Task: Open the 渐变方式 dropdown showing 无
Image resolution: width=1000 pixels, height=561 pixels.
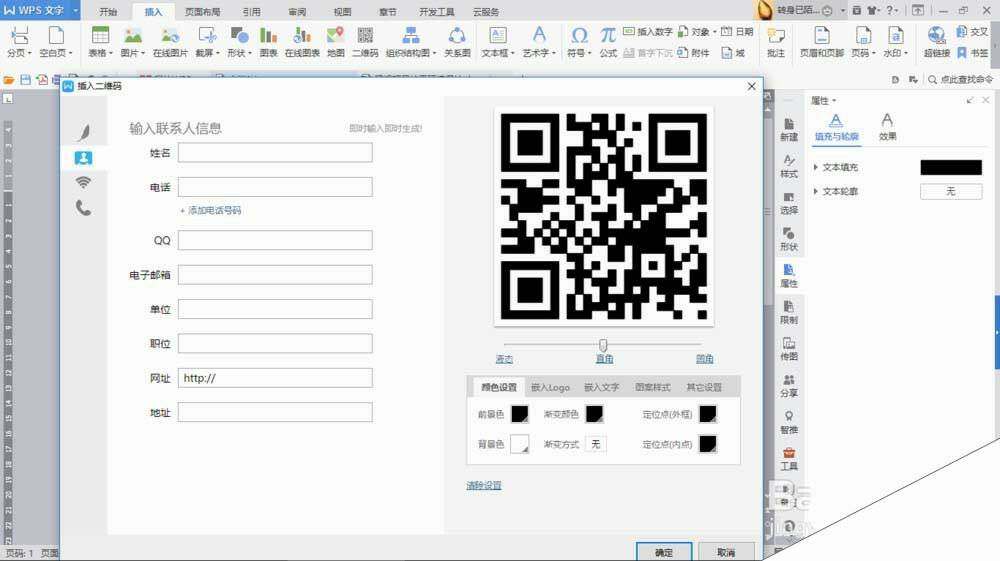Action: pos(596,444)
